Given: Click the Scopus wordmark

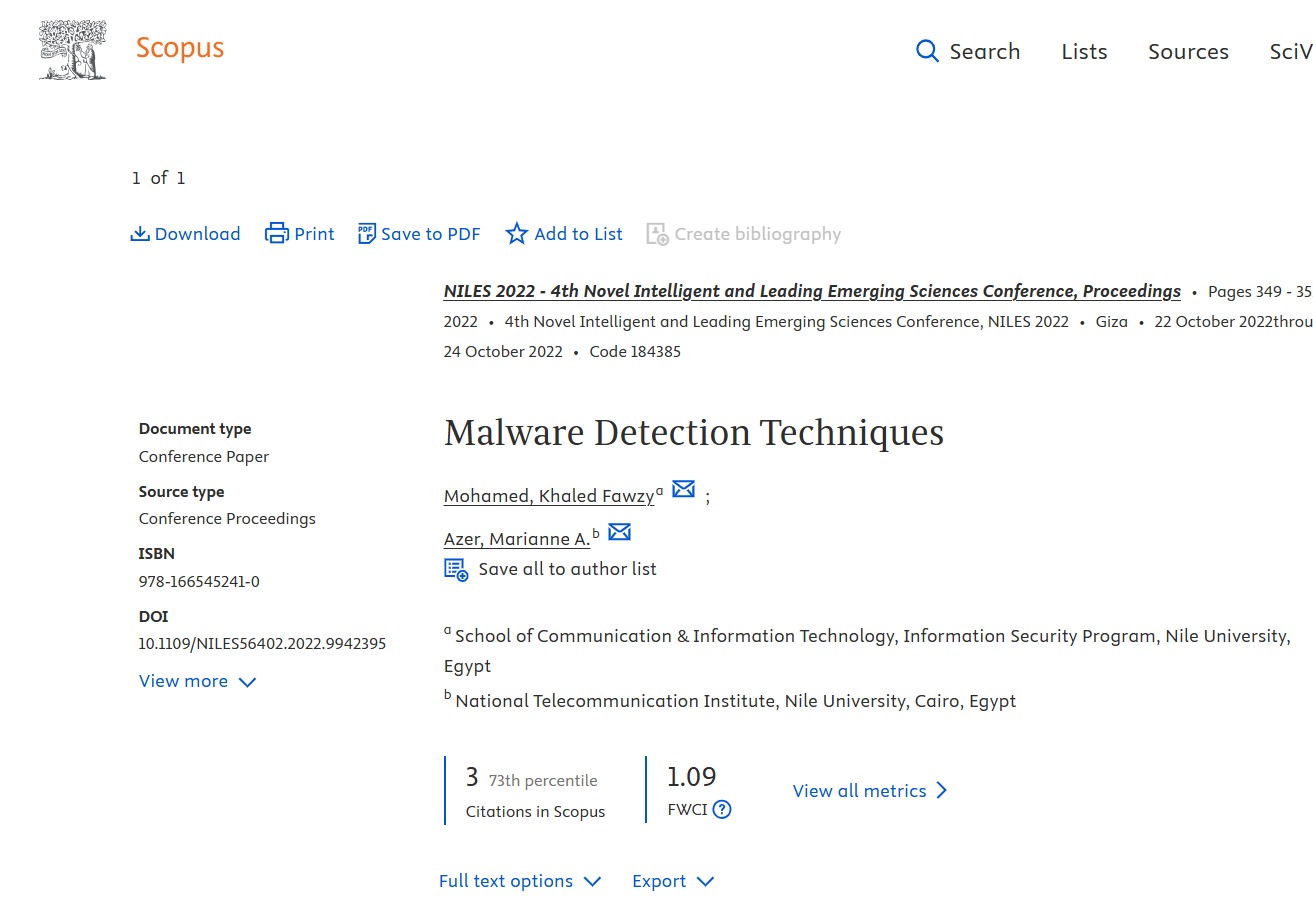Looking at the screenshot, I should click(x=180, y=48).
